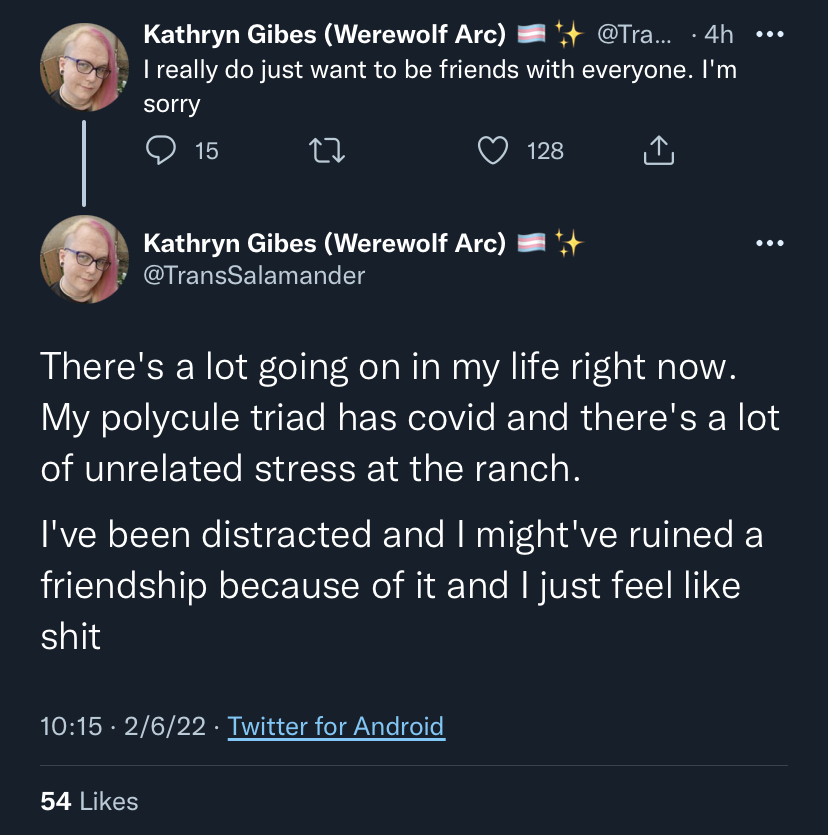Open @TransSalamander profile handle
The width and height of the screenshot is (828, 835).
pos(254,276)
